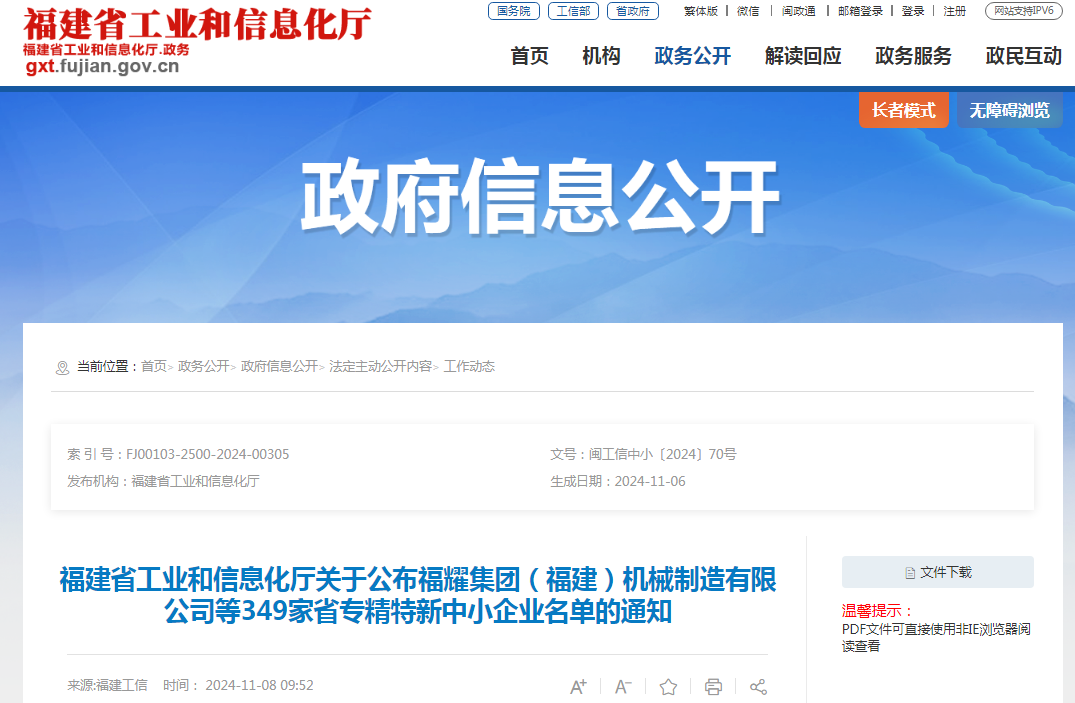Turn on 无障碍浏览 accessibility browsing
Screen dimensions: 1075x703
[x=1010, y=110]
